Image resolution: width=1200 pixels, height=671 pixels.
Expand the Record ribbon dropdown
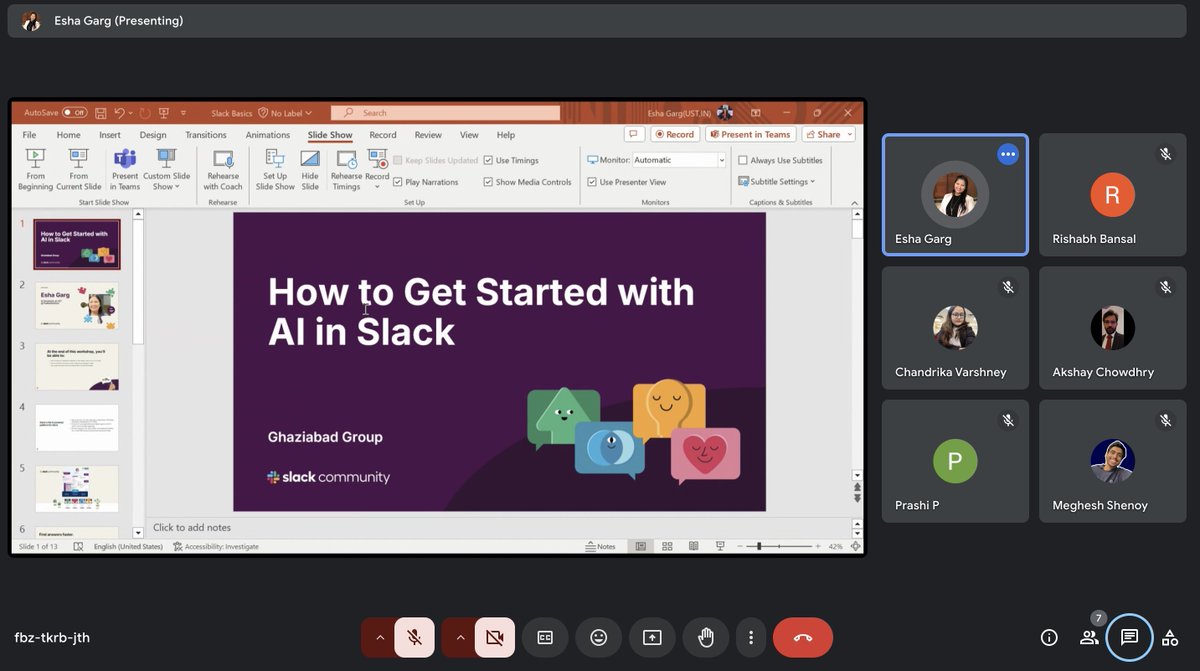pyautogui.click(x=377, y=187)
